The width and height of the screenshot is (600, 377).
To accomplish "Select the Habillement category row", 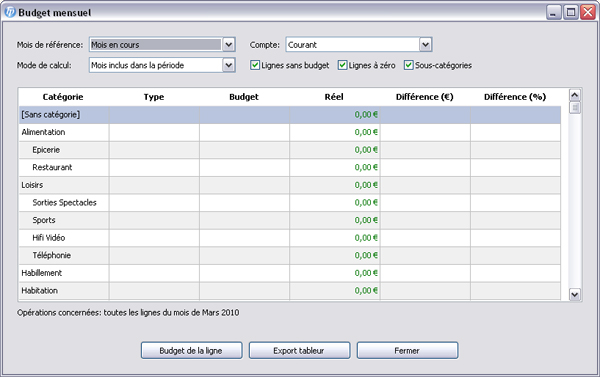I will coord(290,273).
